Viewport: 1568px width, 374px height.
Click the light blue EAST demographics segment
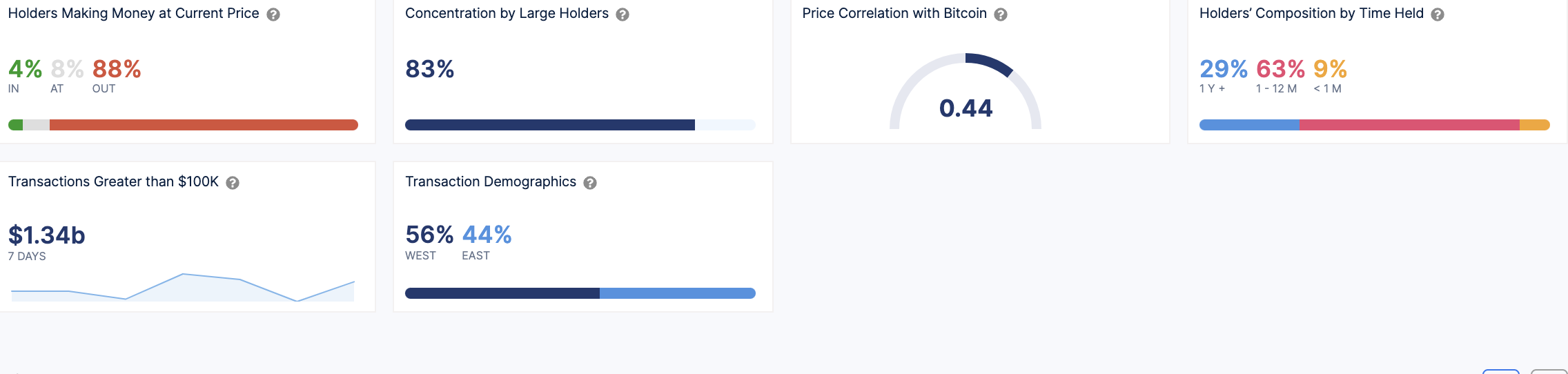tap(677, 293)
